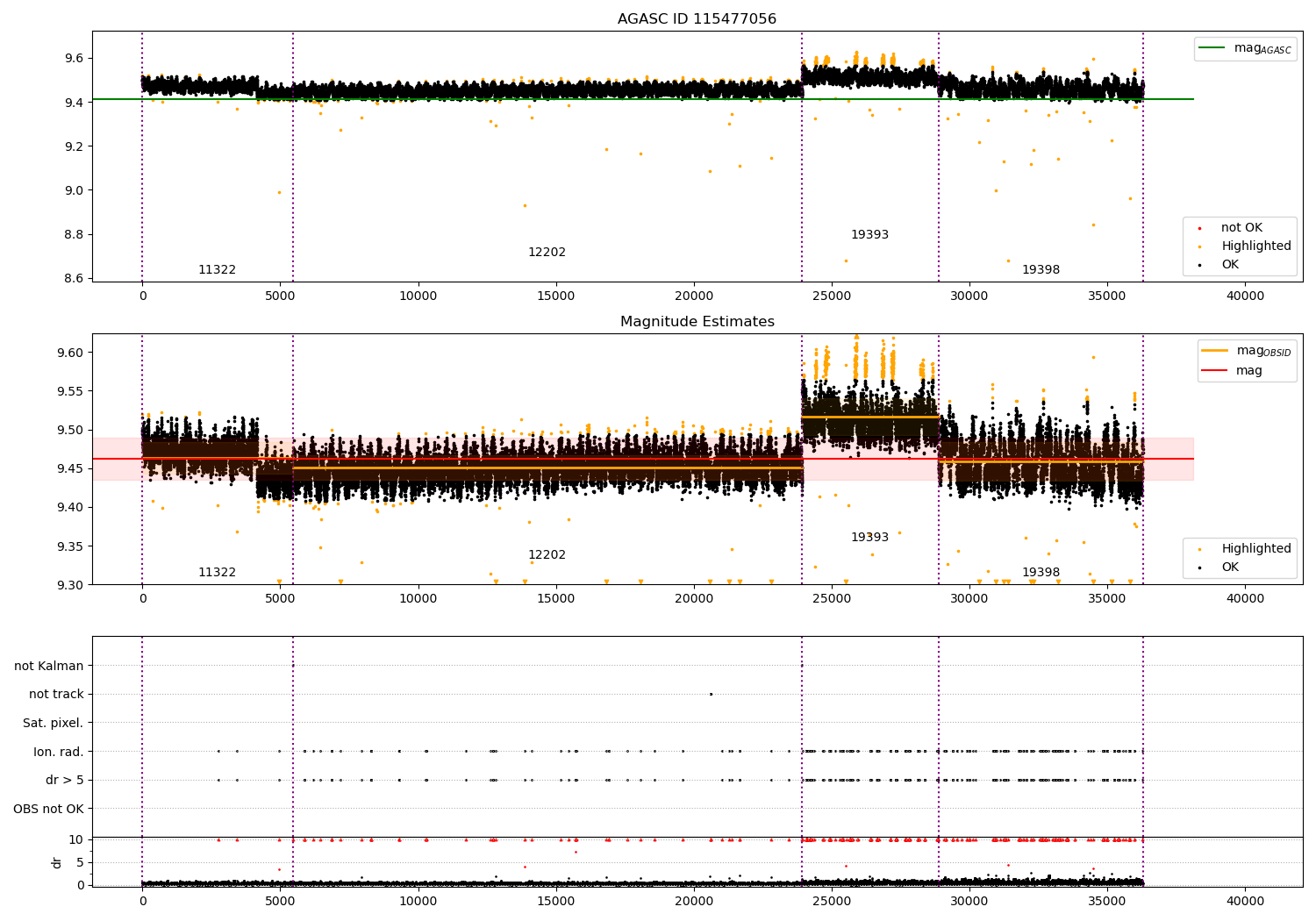Click x-axis tick 20000 under the dr plot
Image resolution: width=1316 pixels, height=921 pixels.
(693, 901)
